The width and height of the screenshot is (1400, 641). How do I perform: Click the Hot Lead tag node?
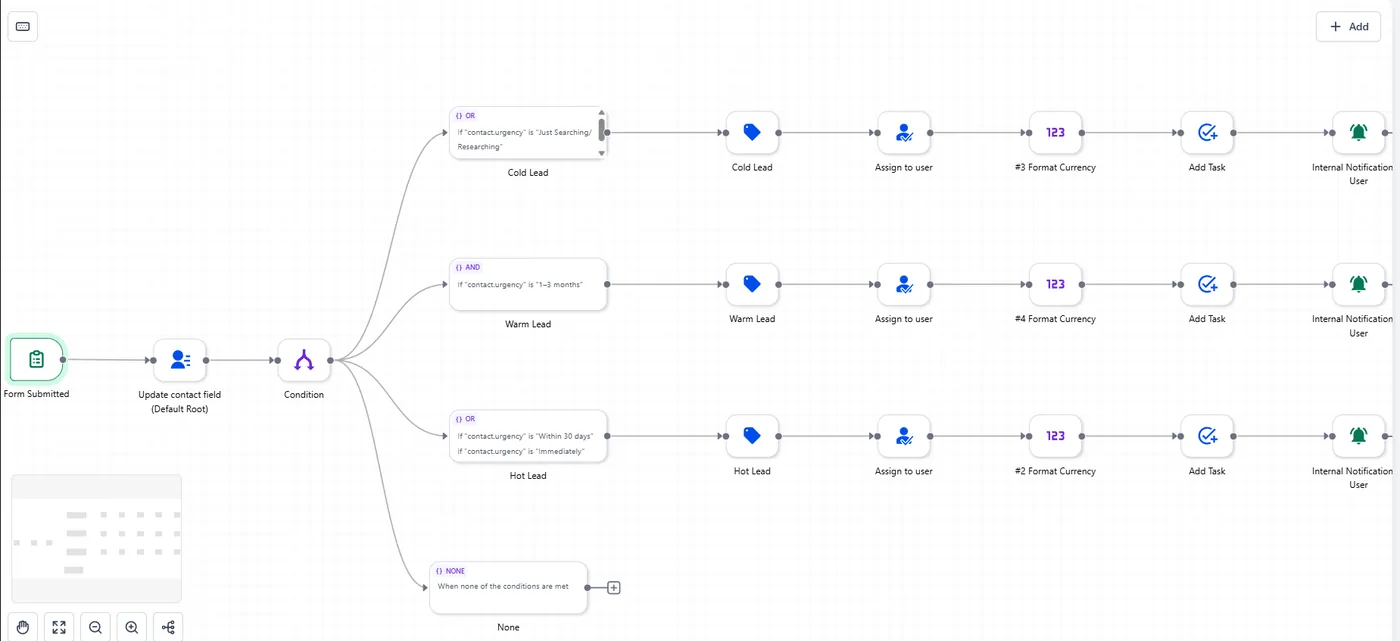752,436
